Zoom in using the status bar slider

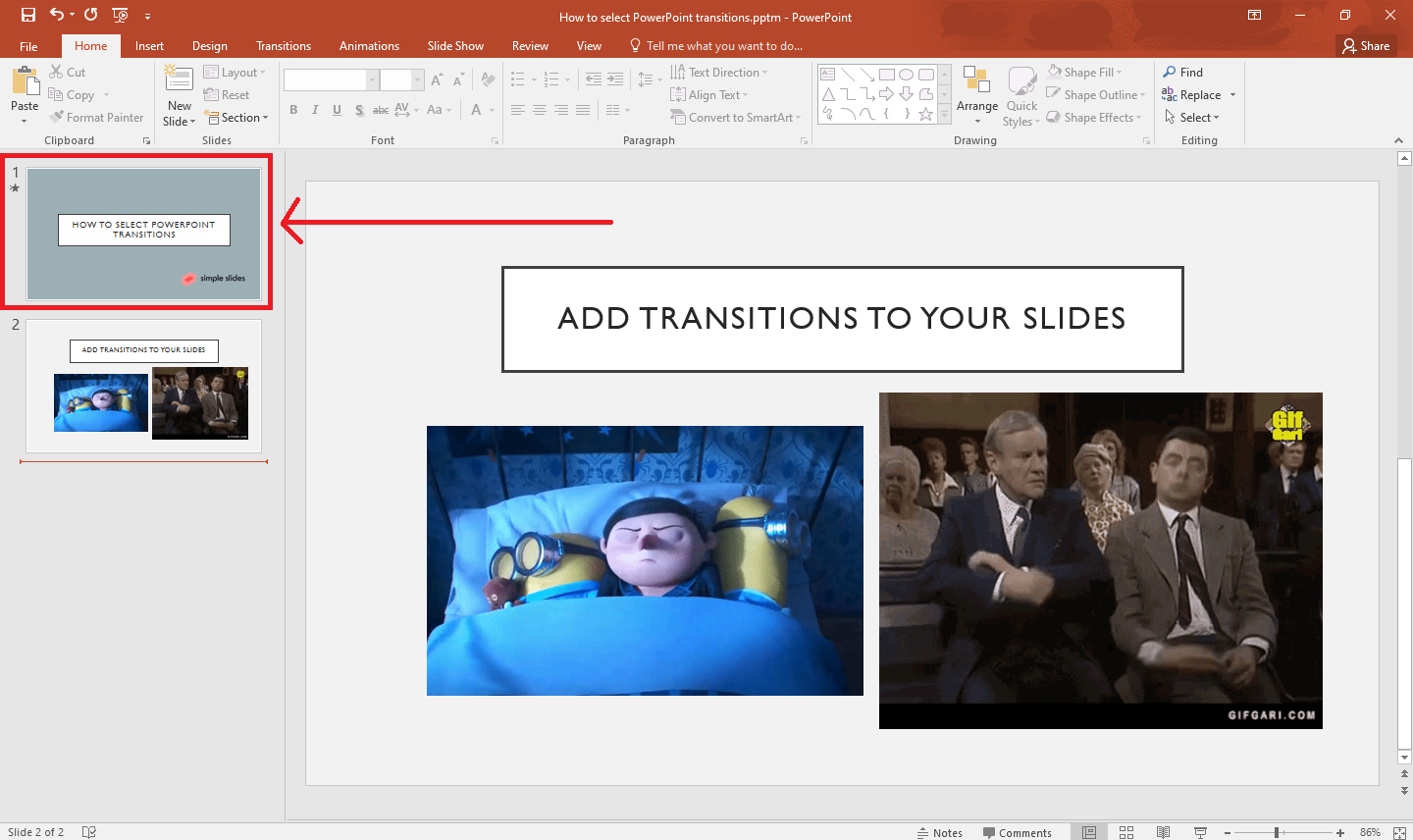point(1338,831)
